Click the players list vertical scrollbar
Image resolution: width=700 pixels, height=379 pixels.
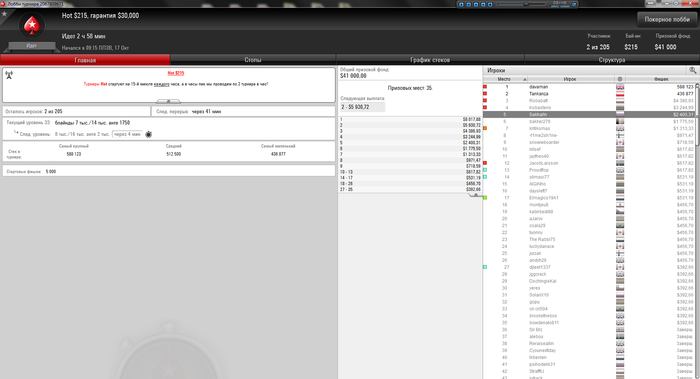coord(697,116)
